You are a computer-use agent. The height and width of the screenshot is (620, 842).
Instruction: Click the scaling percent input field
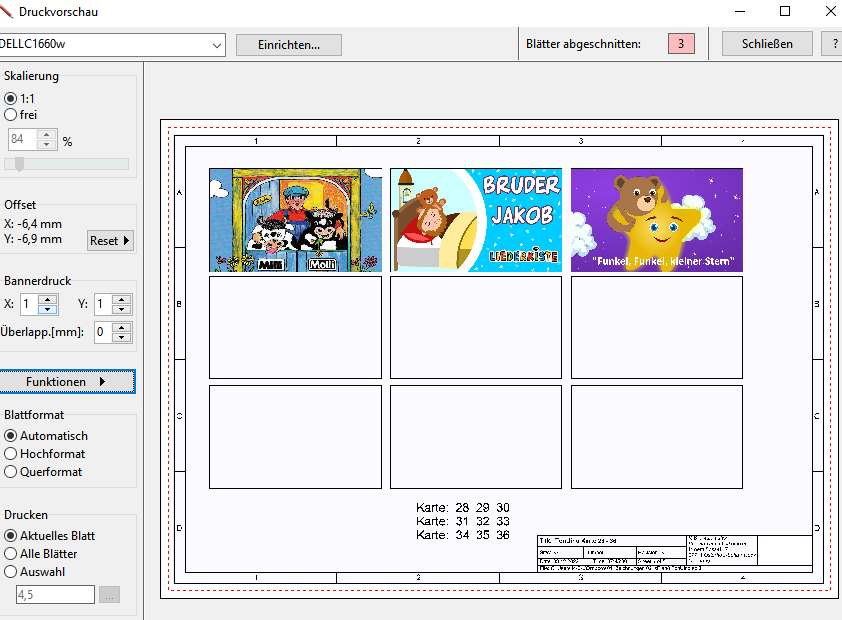click(x=23, y=140)
